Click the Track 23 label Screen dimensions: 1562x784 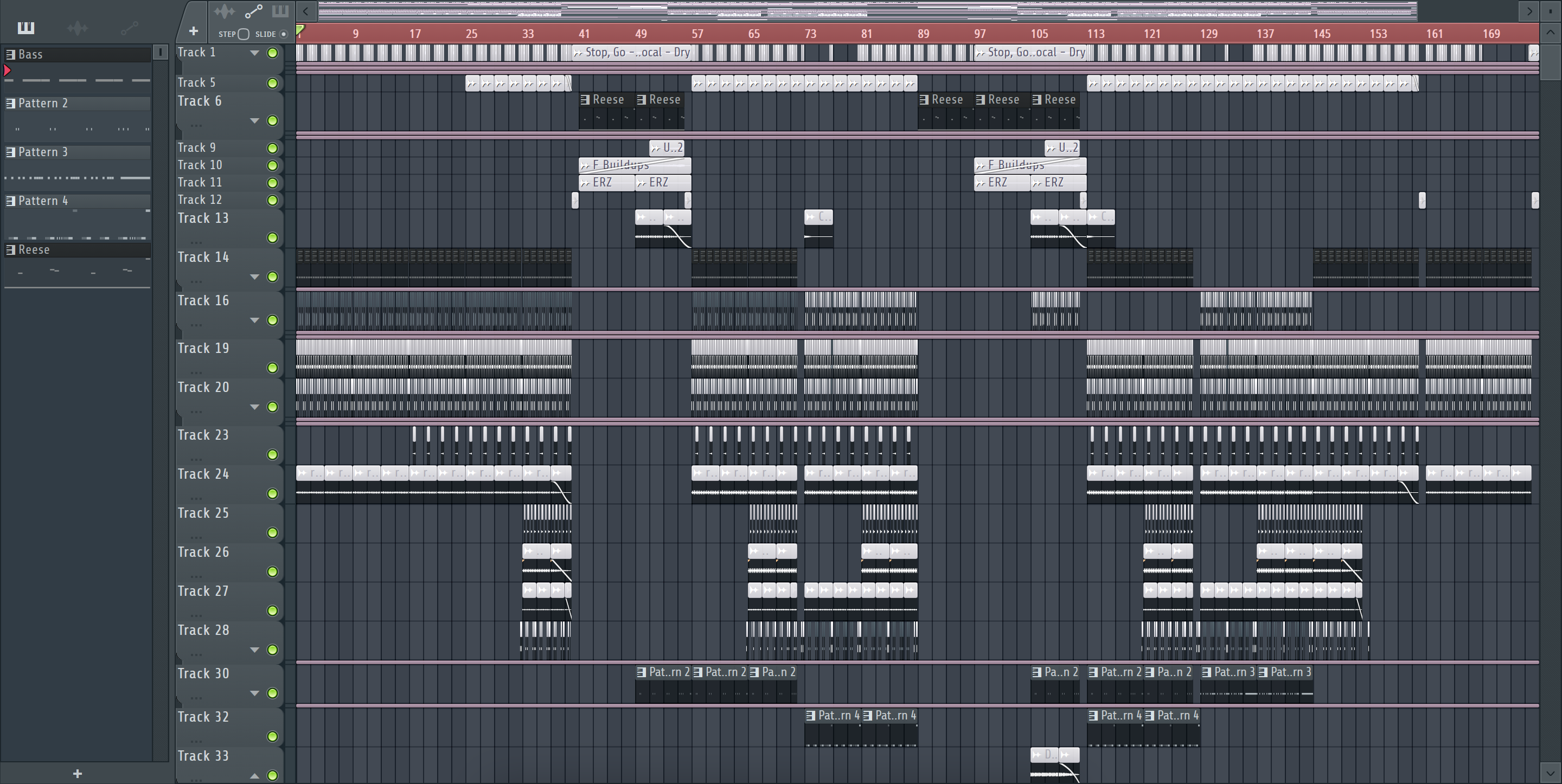(203, 435)
